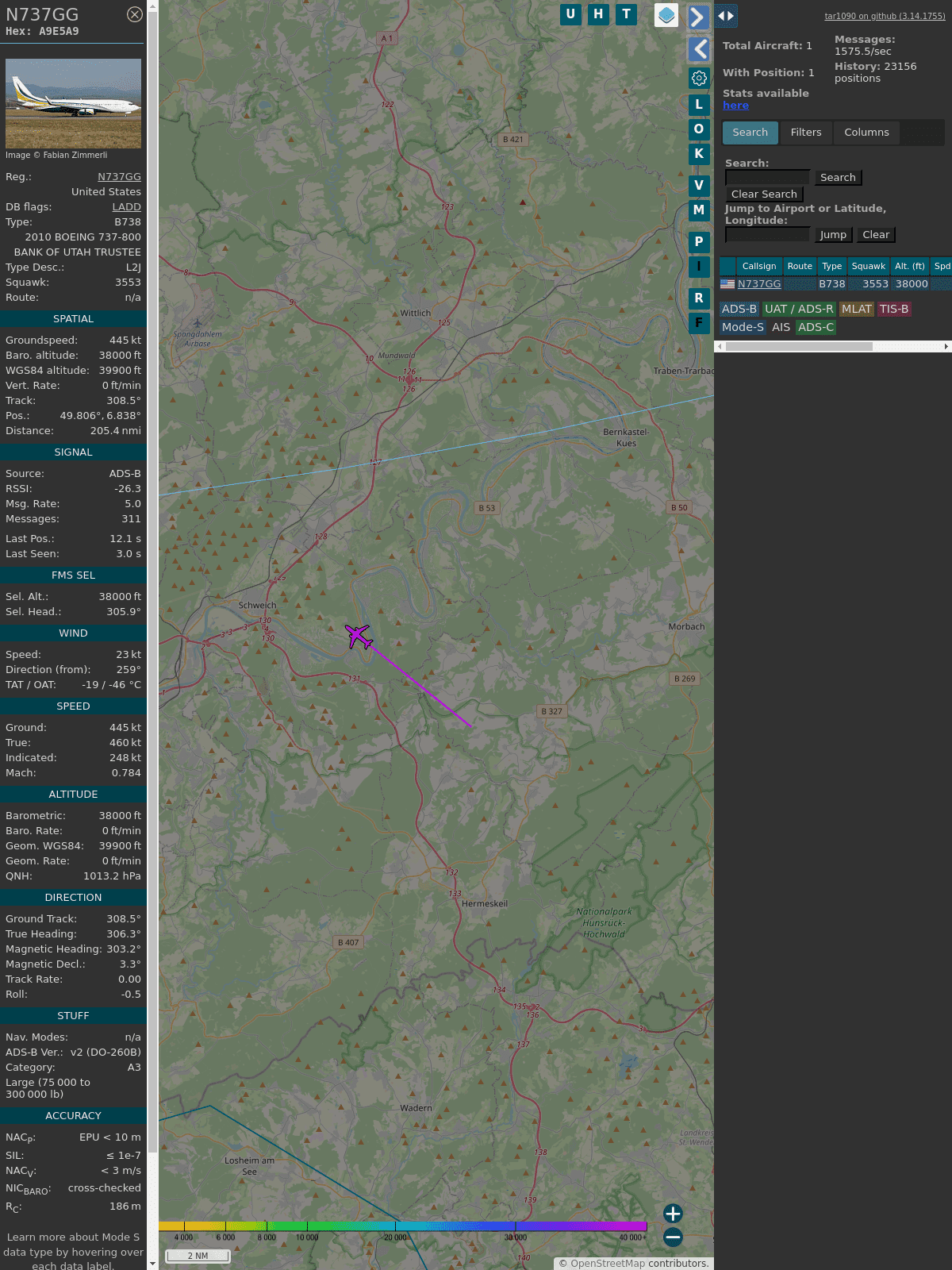Click the UAT / ADS-R legend label
Viewport: 952px width, 1270px height.
click(x=799, y=310)
